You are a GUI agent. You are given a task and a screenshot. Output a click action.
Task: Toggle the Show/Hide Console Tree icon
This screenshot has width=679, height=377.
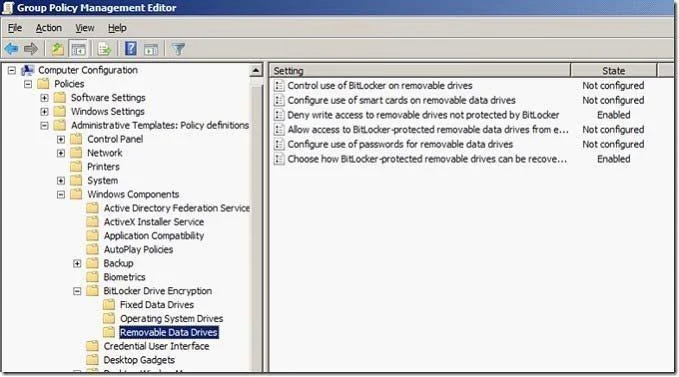pos(78,49)
